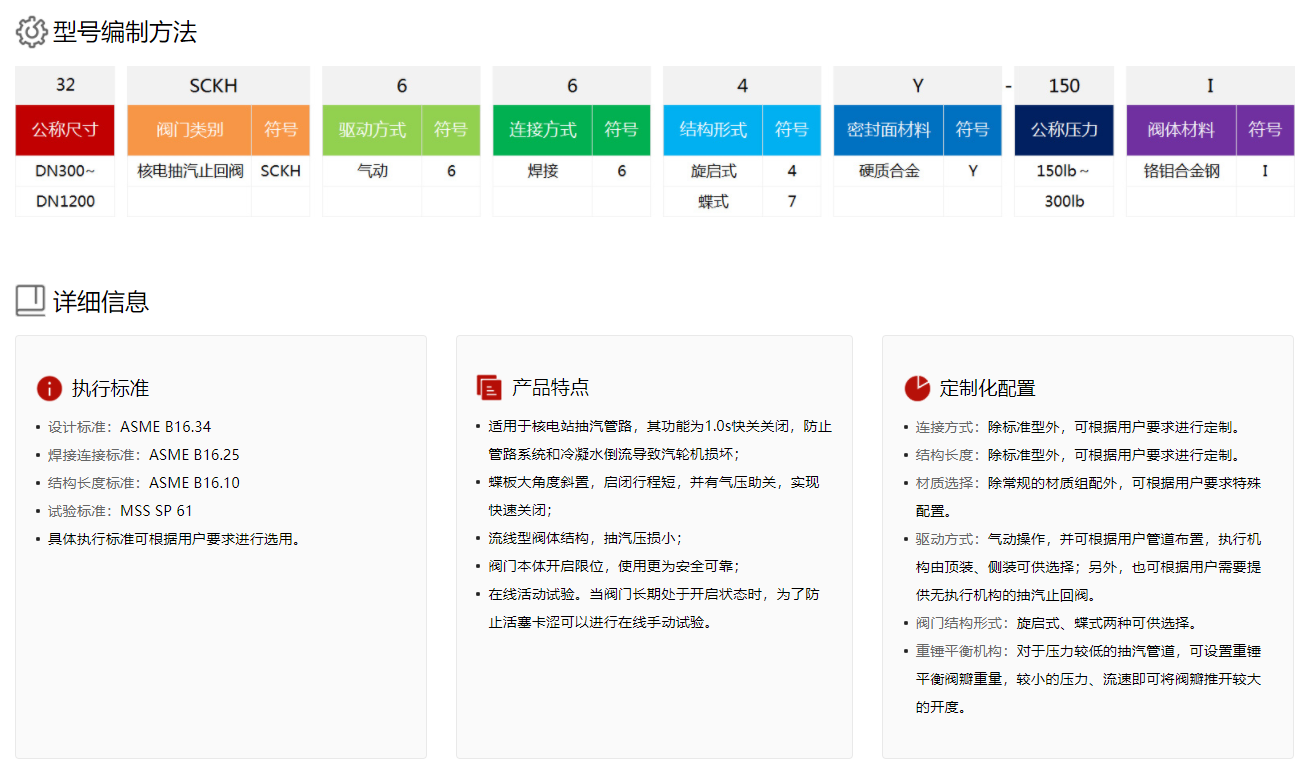
Task: Click the red info icon beside 执行标准
Action: pyautogui.click(x=51, y=389)
